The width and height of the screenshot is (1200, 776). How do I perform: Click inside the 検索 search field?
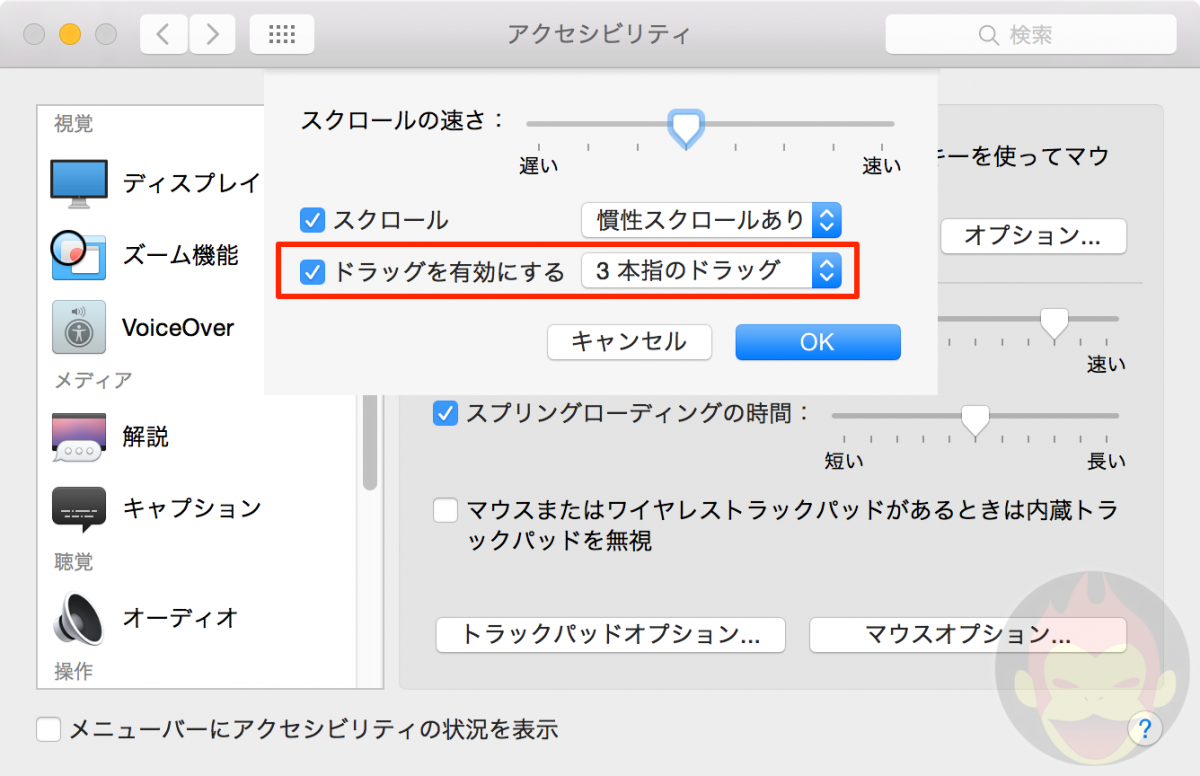click(1030, 33)
